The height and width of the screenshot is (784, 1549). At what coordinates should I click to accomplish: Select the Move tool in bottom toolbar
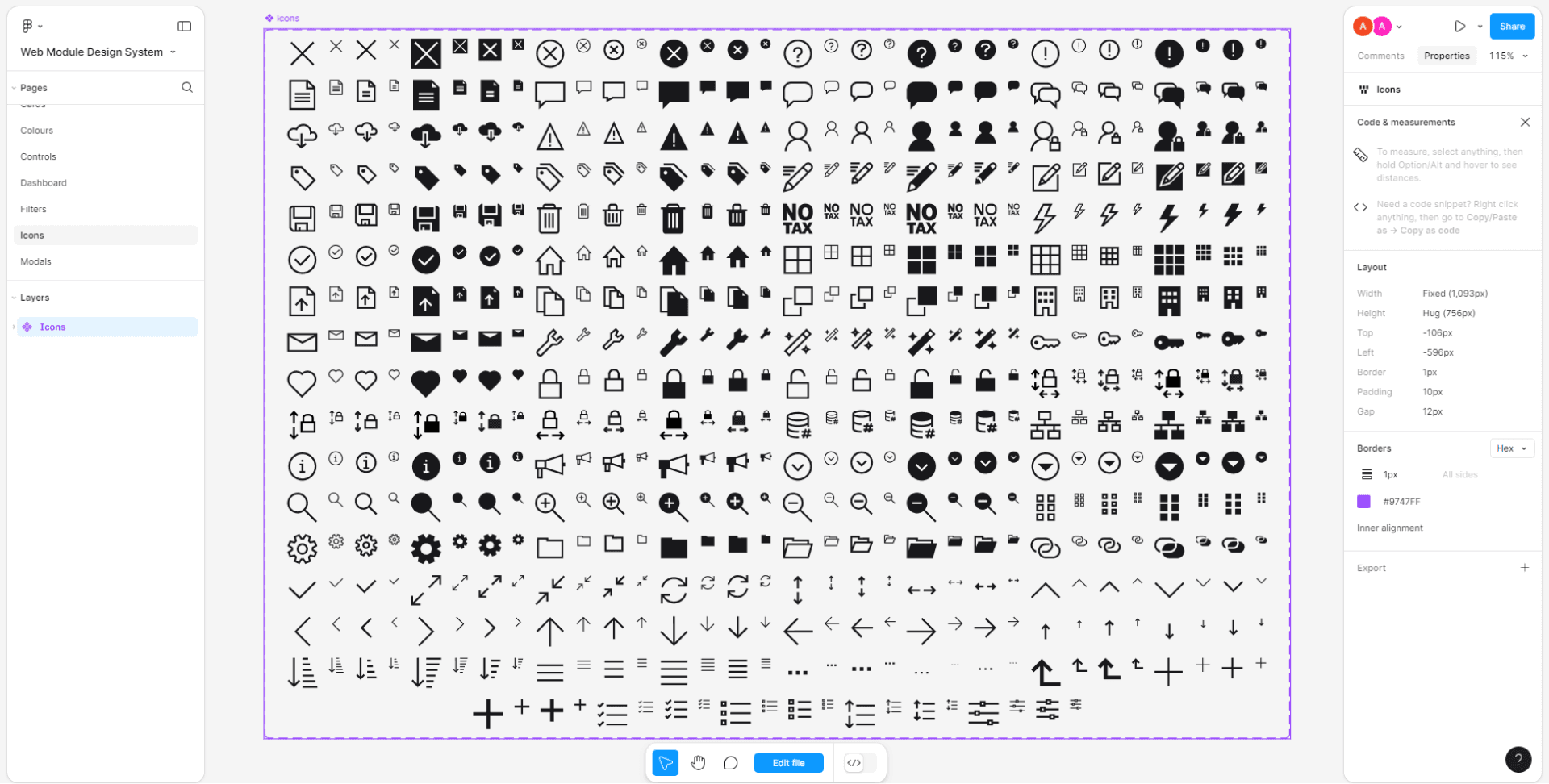pos(665,762)
